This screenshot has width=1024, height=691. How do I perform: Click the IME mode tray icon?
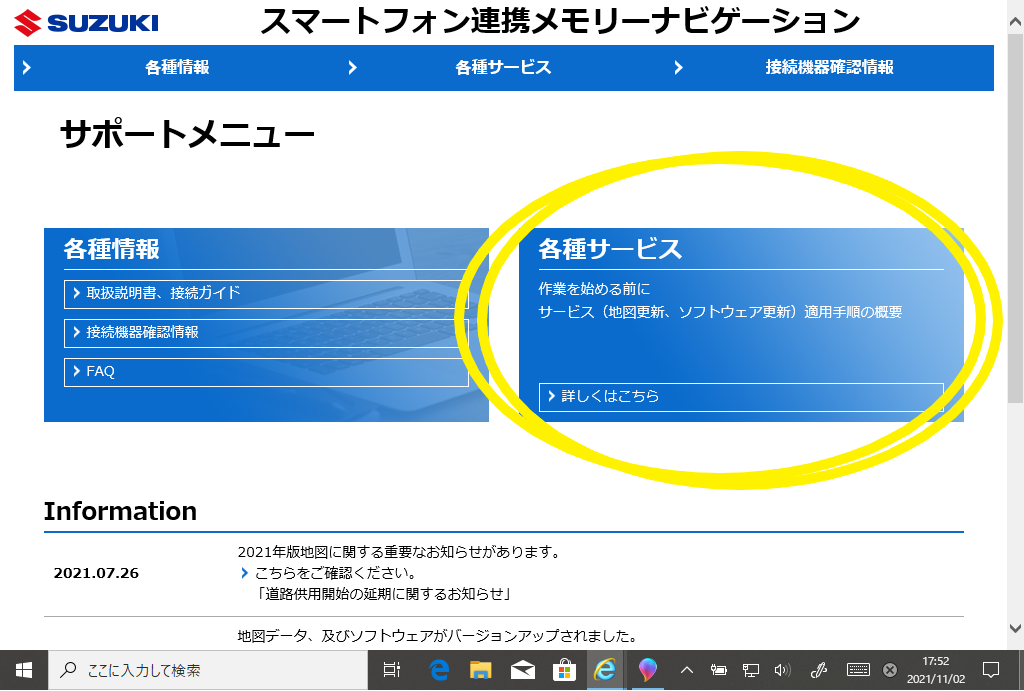coord(889,670)
